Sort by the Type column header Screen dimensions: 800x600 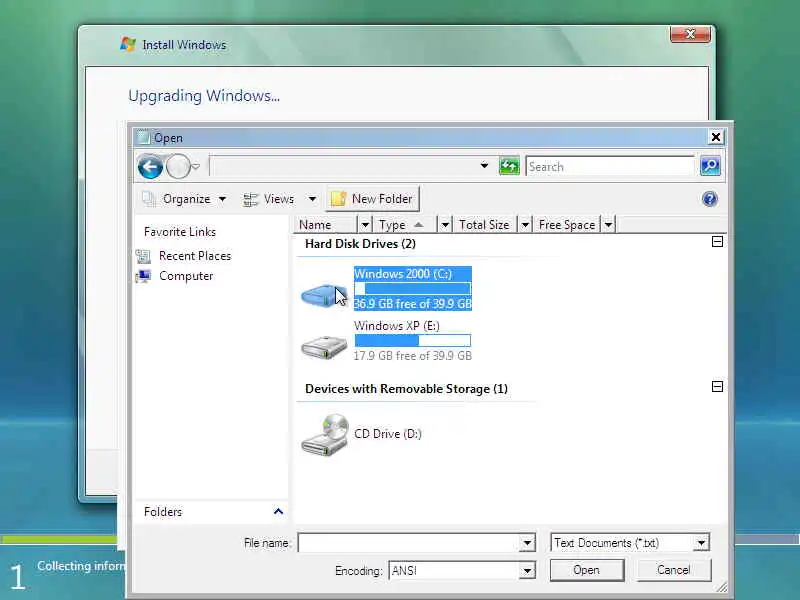coord(405,224)
